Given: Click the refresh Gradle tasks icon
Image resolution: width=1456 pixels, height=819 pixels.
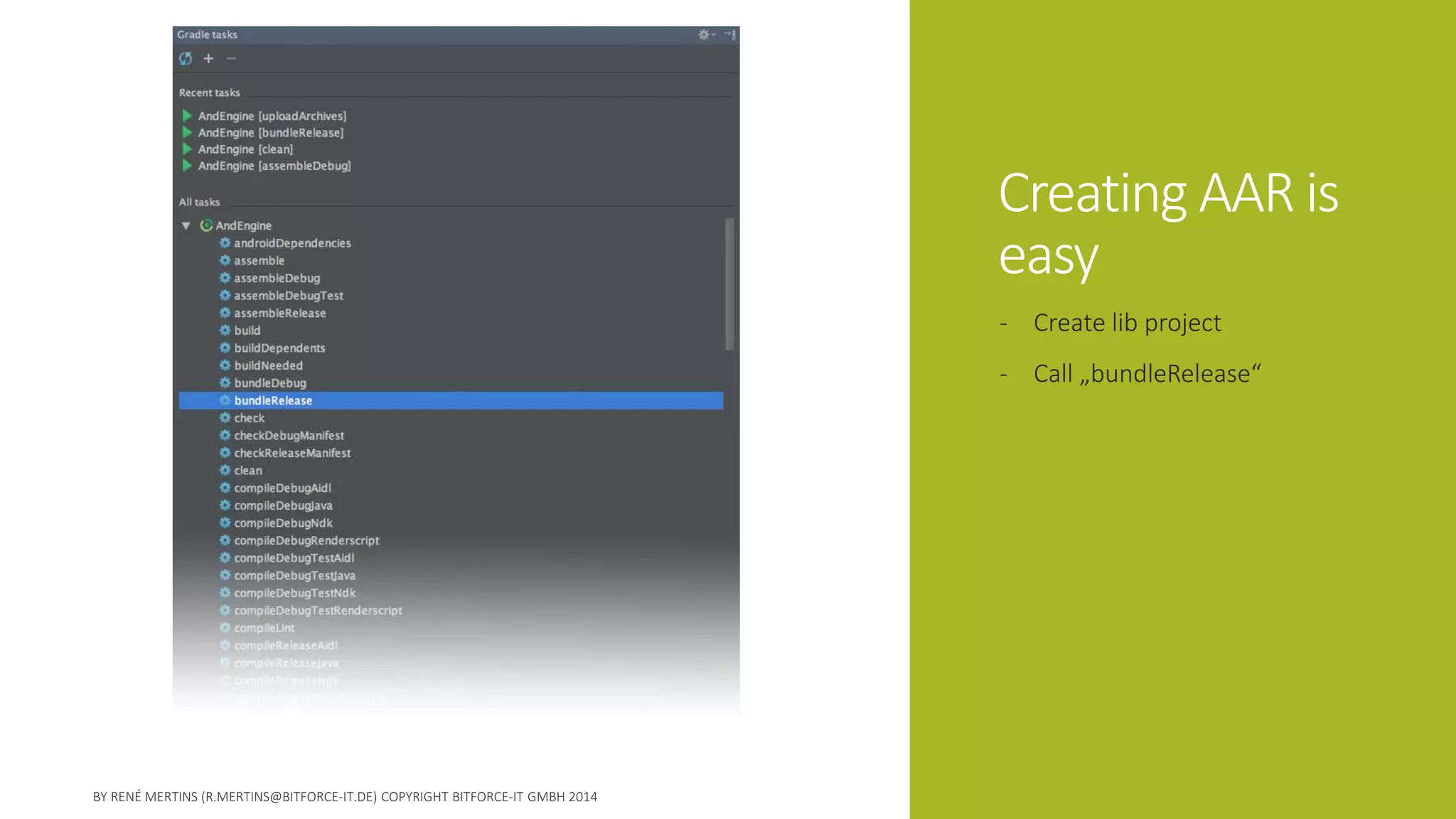Looking at the screenshot, I should (x=186, y=58).
